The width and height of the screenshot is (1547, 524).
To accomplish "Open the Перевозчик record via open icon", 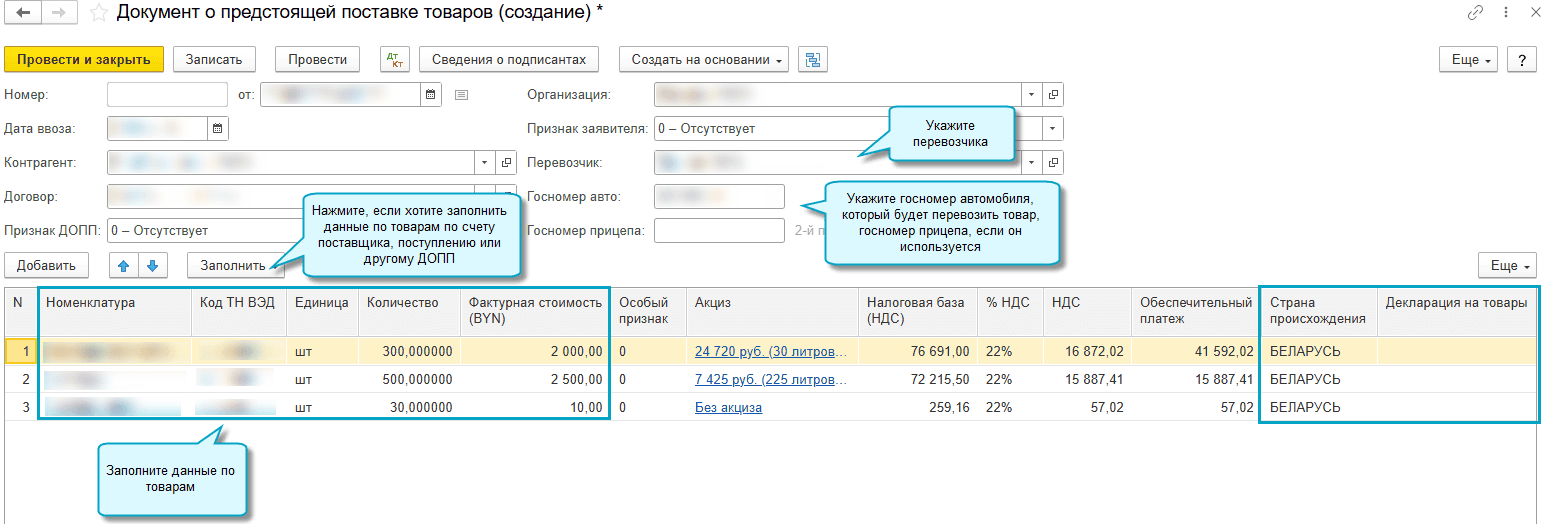I will click(1053, 162).
